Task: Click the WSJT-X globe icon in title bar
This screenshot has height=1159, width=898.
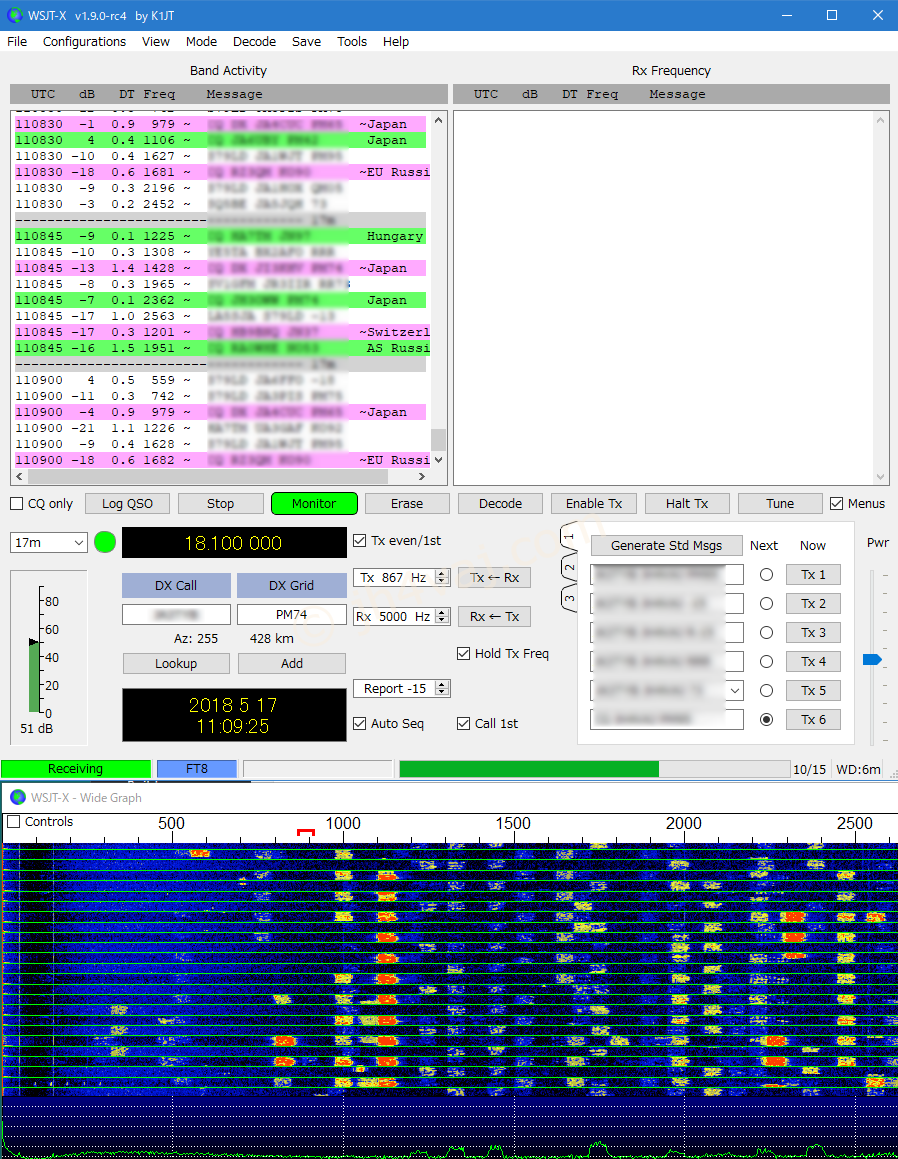Action: (15, 15)
